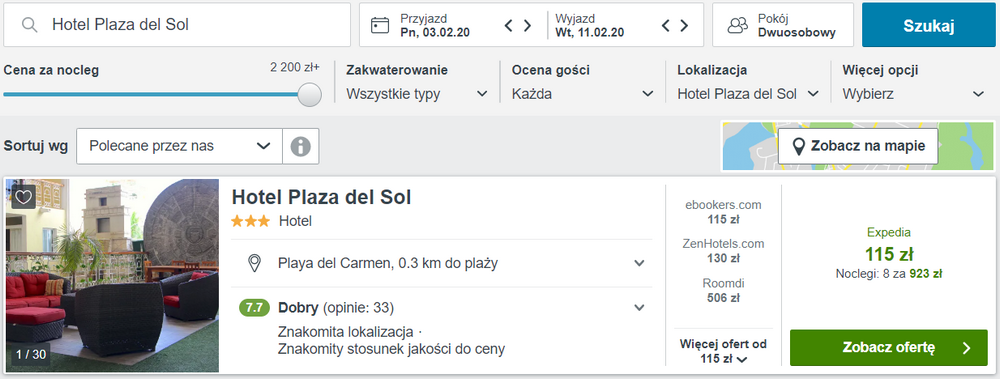
Task: Select the Roomdi 506 zł offer
Action: (x=723, y=290)
